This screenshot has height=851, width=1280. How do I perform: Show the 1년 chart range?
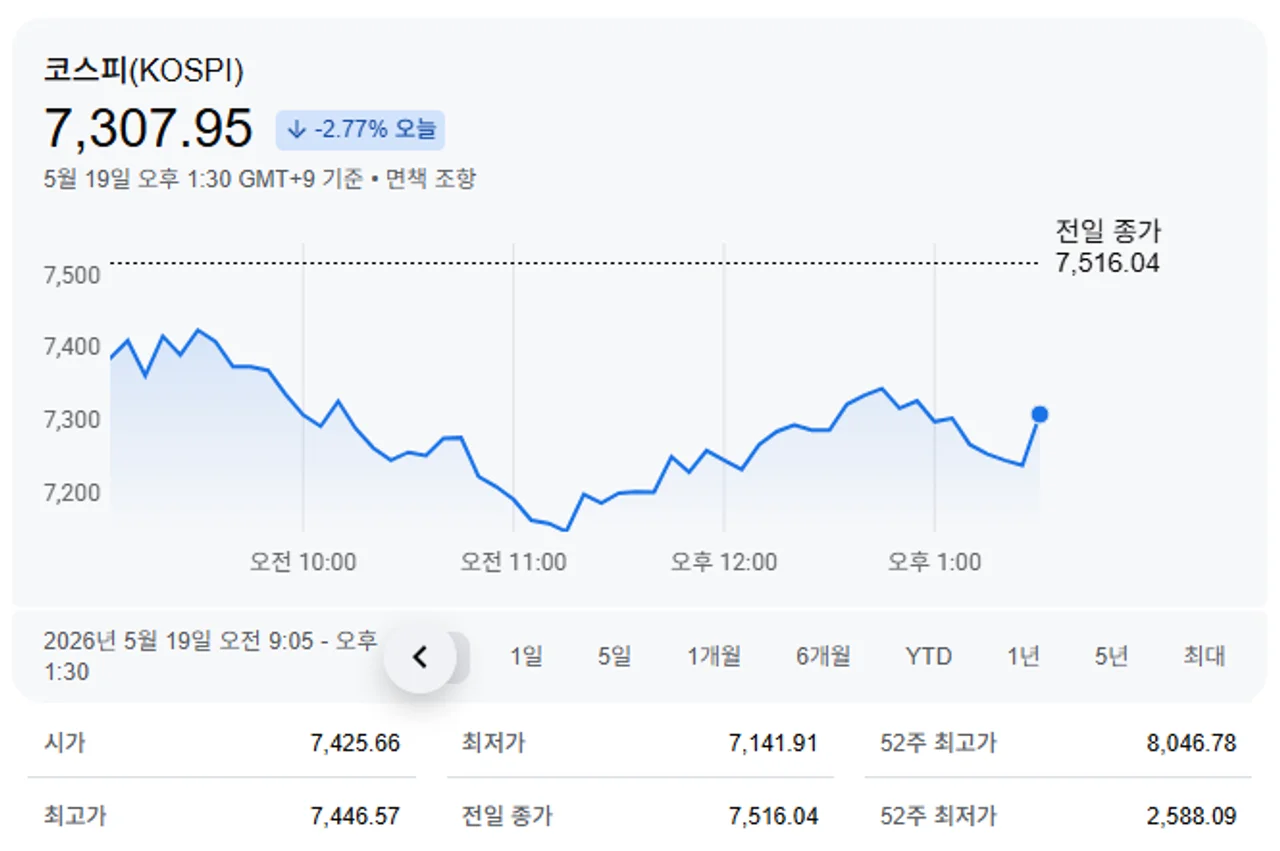coord(1023,657)
